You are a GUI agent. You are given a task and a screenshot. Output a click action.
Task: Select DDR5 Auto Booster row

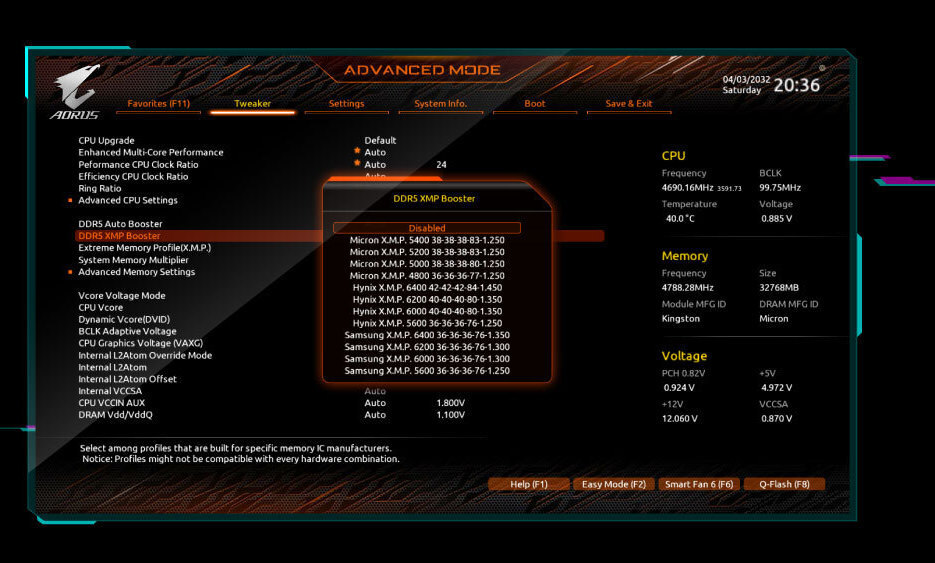(120, 224)
